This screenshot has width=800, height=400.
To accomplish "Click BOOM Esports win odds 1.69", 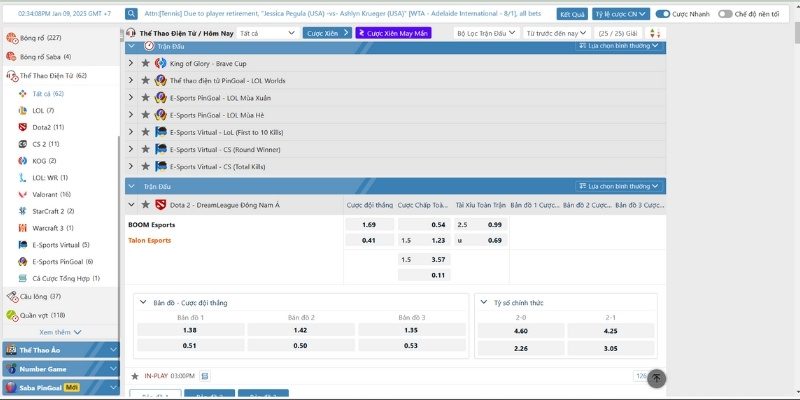I will [x=369, y=224].
